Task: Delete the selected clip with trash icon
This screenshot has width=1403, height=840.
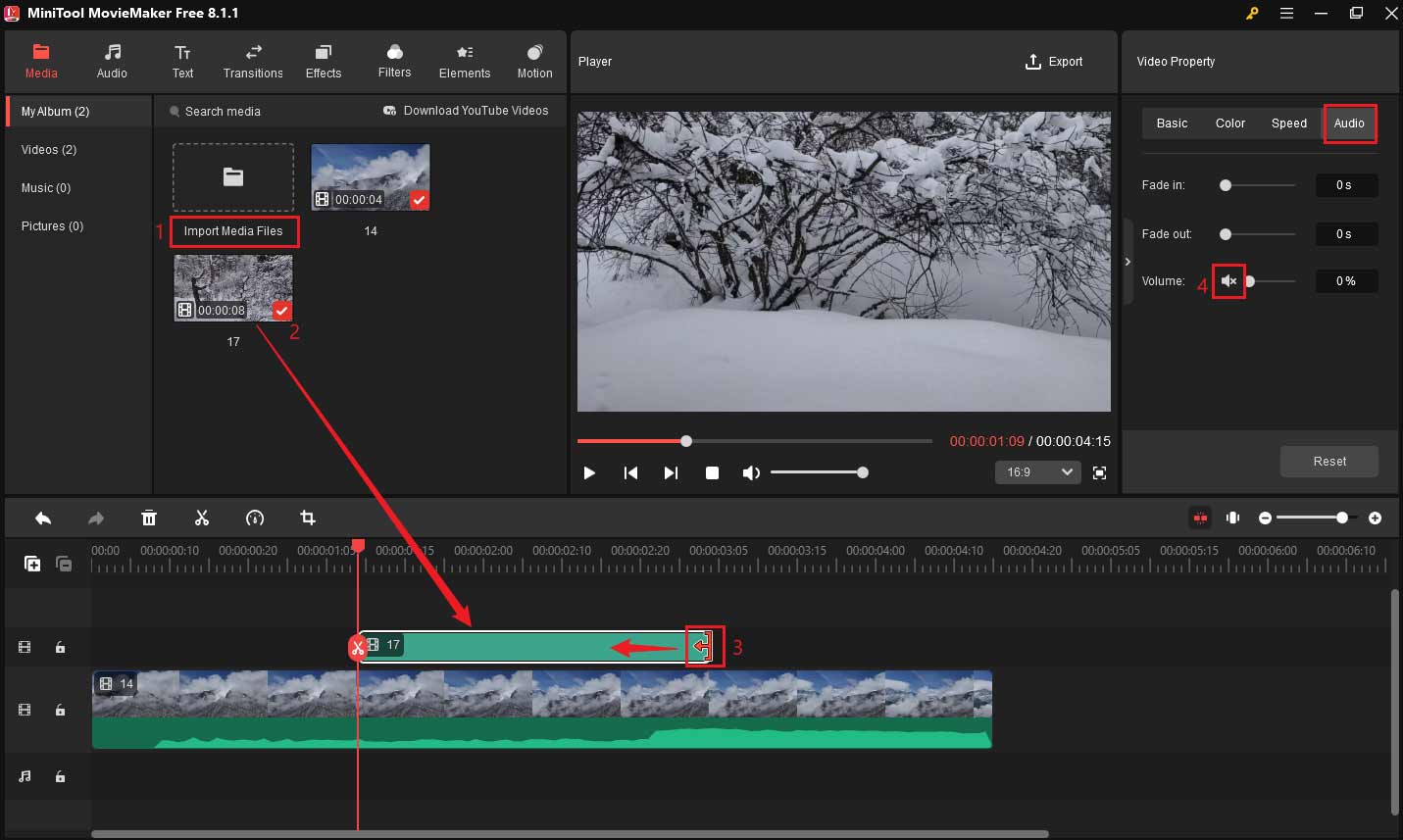Action: (x=149, y=518)
